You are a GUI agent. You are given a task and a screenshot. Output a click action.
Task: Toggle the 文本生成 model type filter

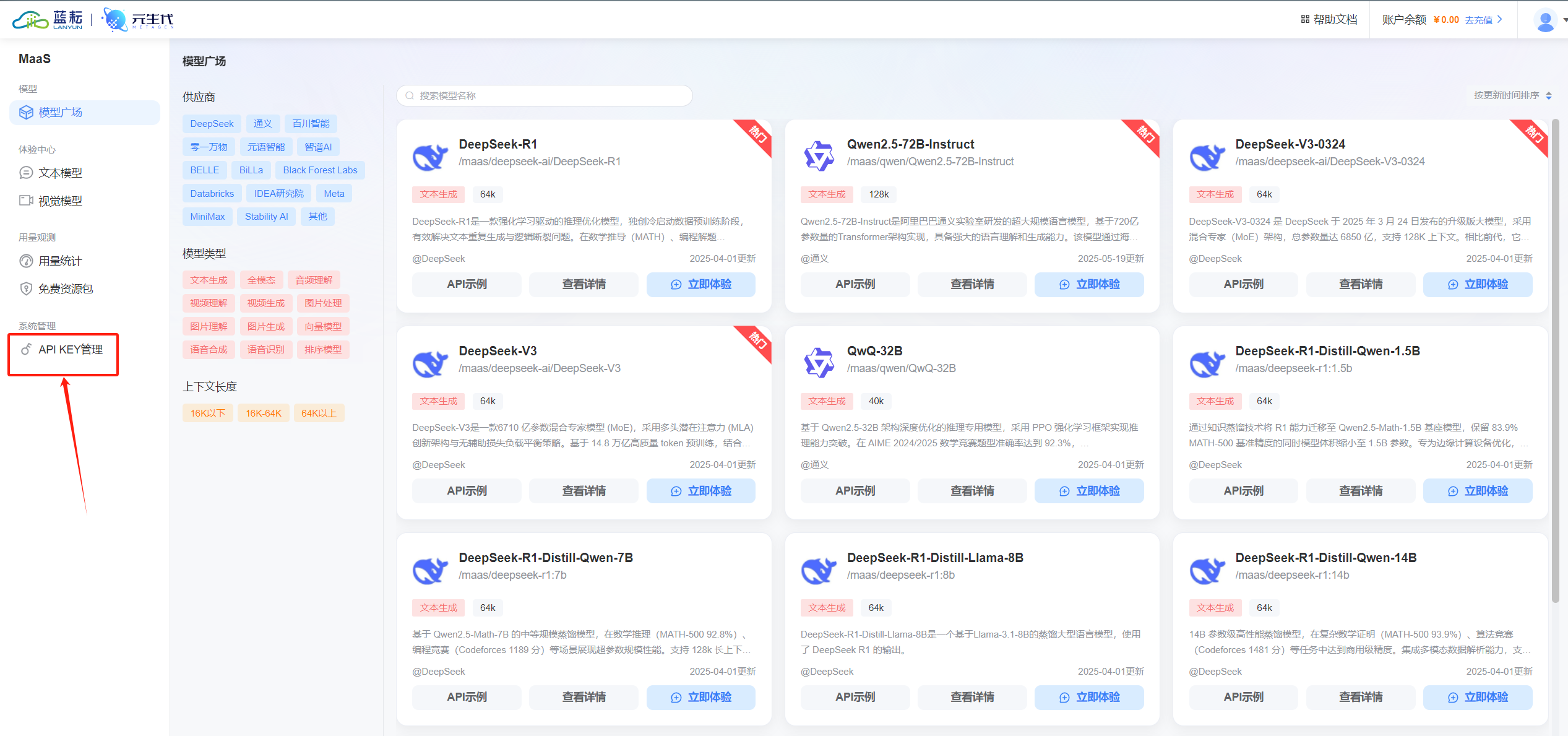tap(209, 280)
